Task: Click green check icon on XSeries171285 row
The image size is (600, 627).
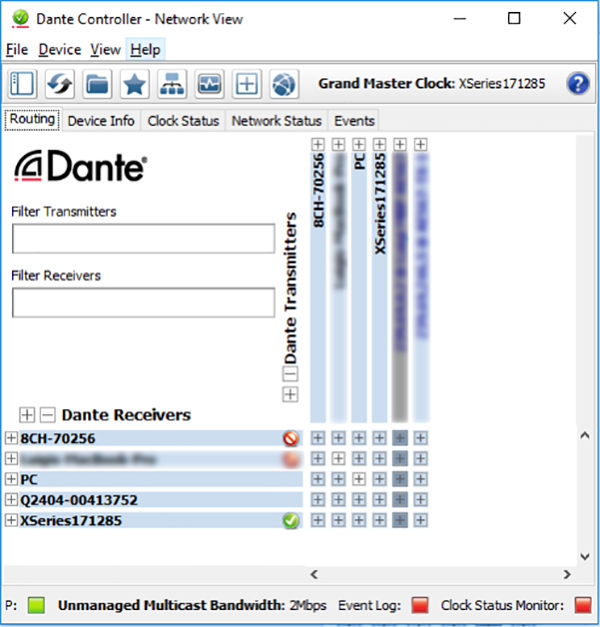Action: (x=291, y=521)
